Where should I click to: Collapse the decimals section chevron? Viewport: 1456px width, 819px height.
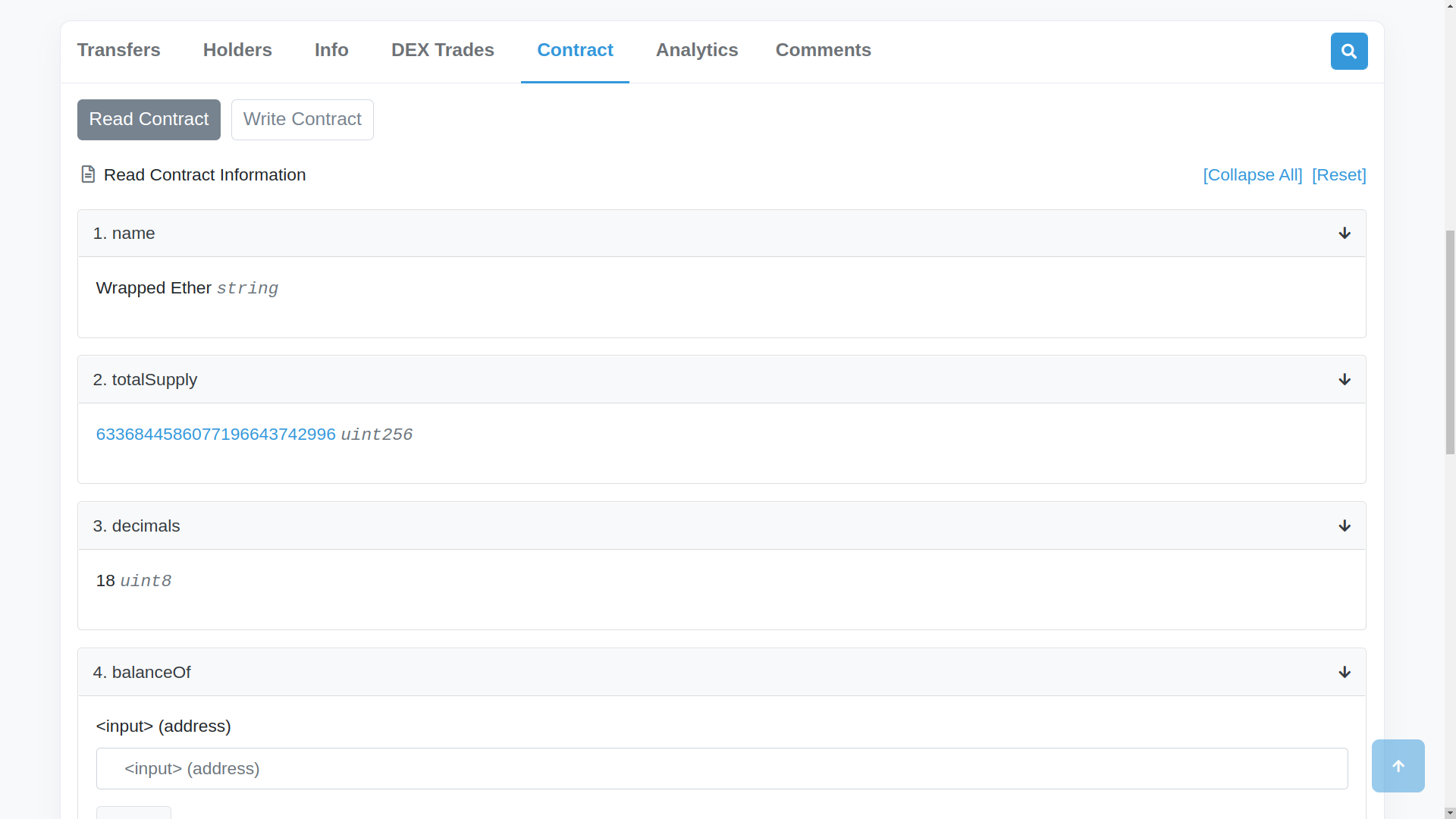click(1345, 526)
